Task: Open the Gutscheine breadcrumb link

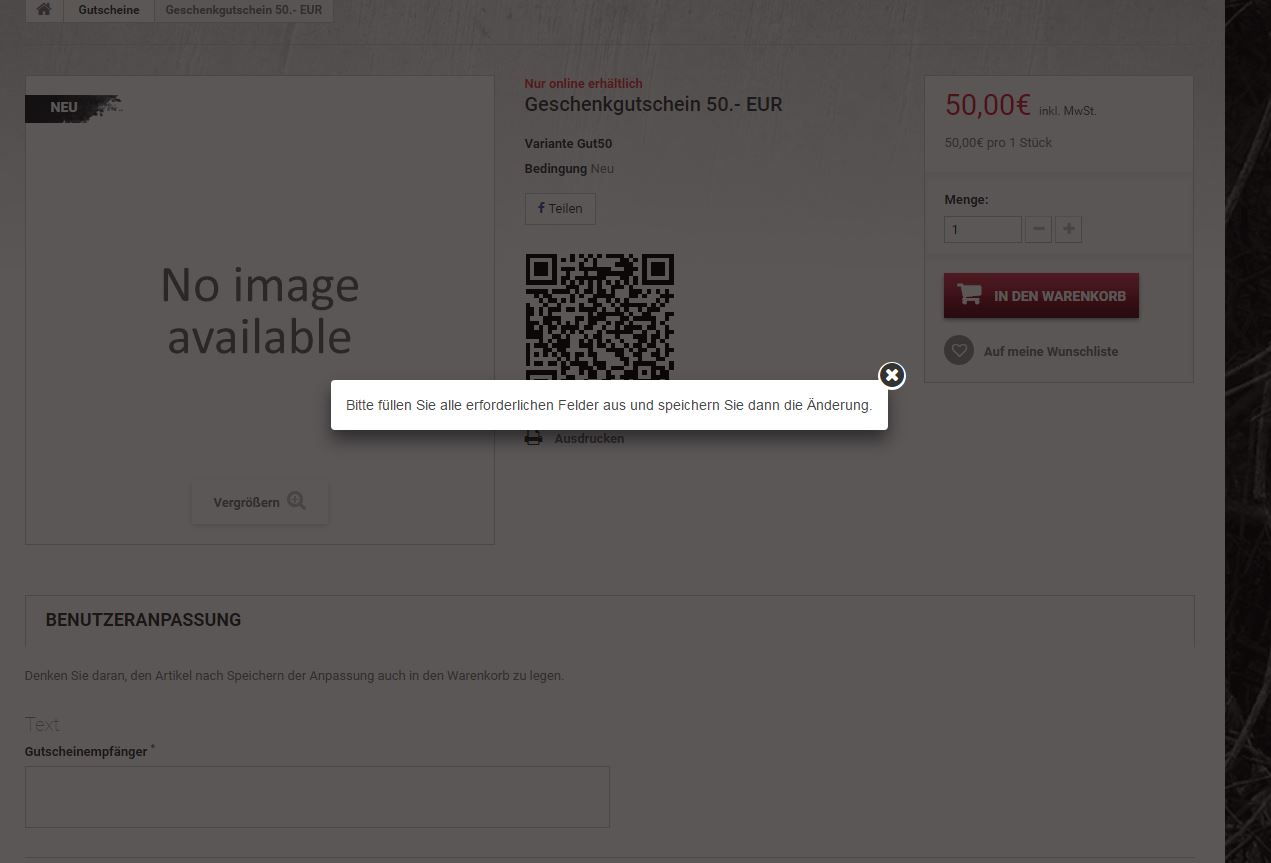Action: tap(109, 10)
